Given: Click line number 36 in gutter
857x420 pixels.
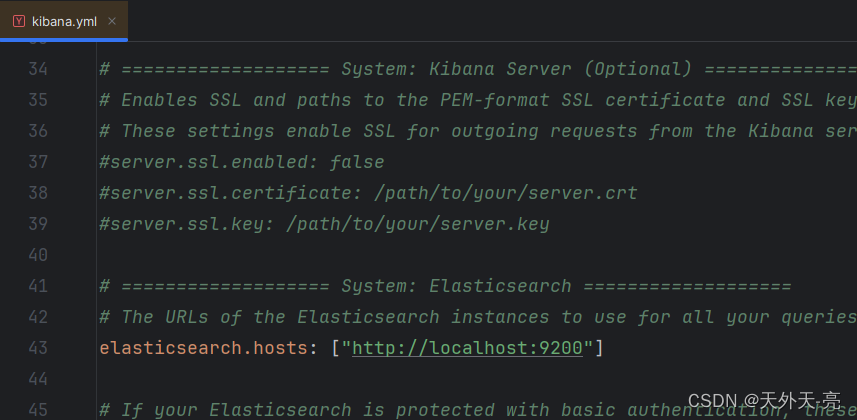Looking at the screenshot, I should (38, 131).
